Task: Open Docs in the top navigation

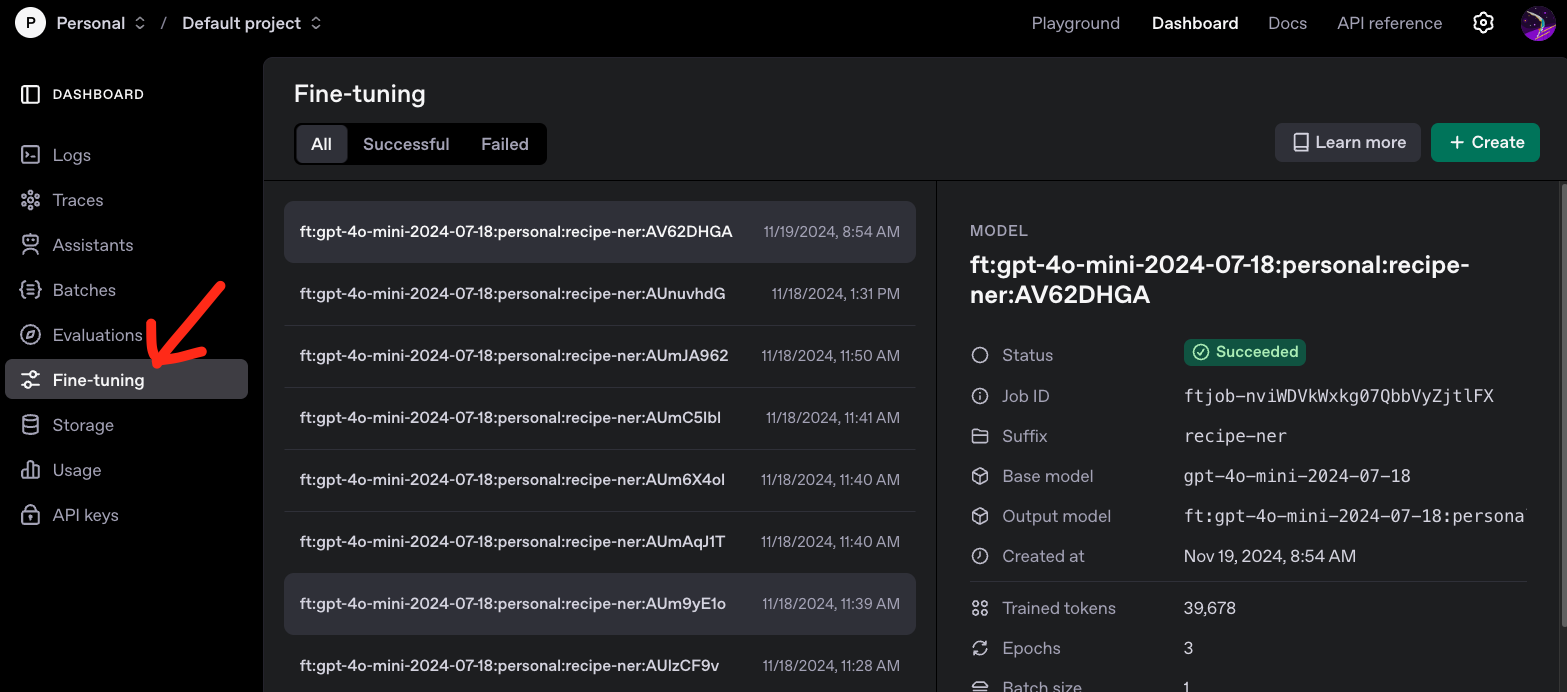Action: (1288, 23)
